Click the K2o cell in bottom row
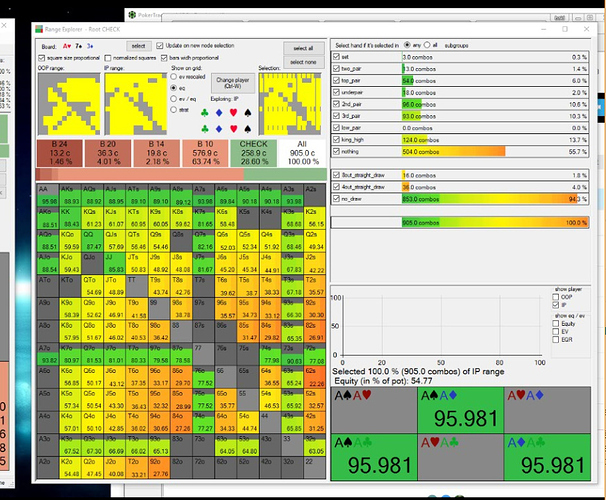606x500 pixels. [70, 468]
